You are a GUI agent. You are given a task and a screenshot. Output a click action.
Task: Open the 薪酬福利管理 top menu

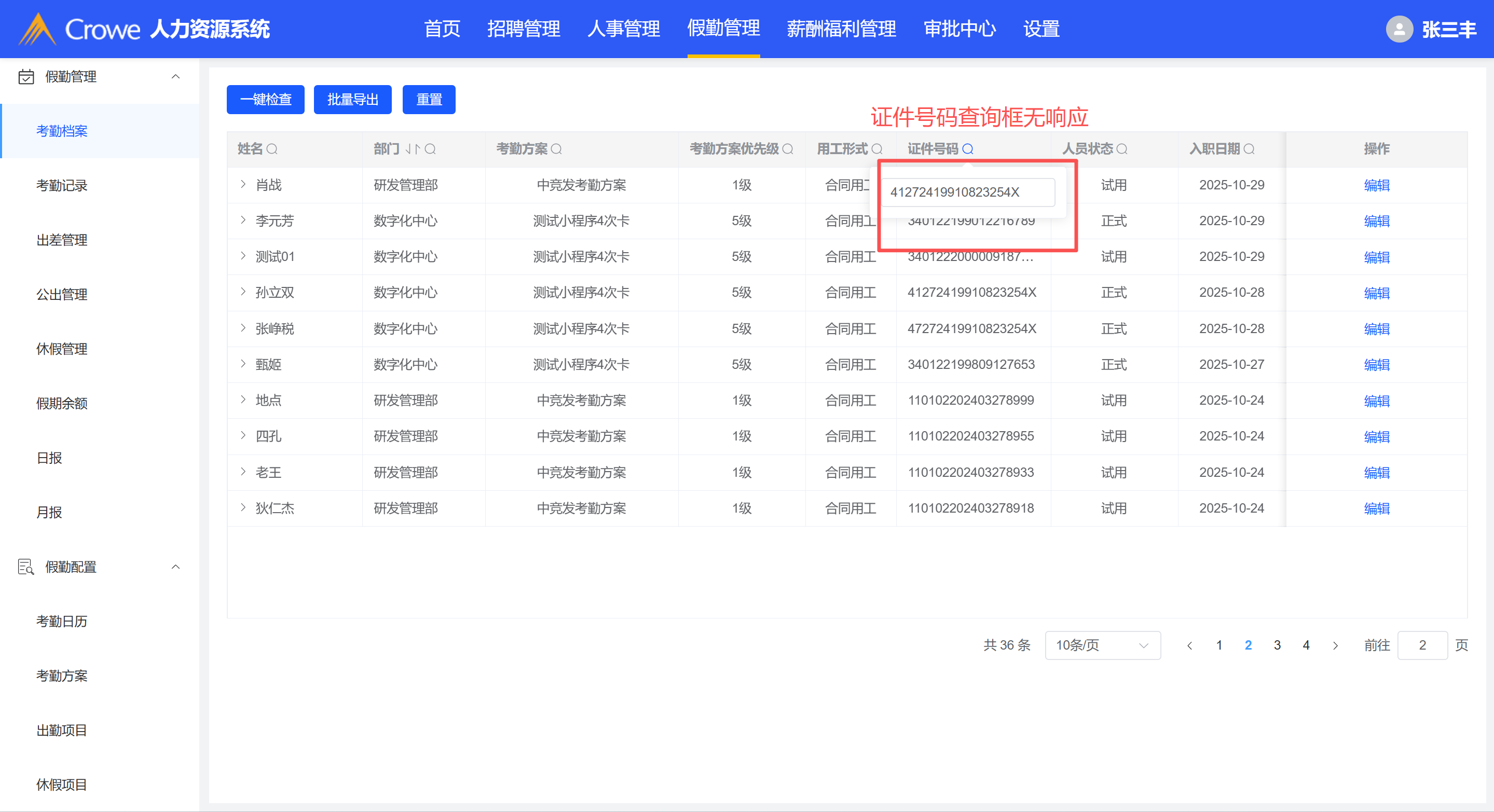click(x=841, y=29)
